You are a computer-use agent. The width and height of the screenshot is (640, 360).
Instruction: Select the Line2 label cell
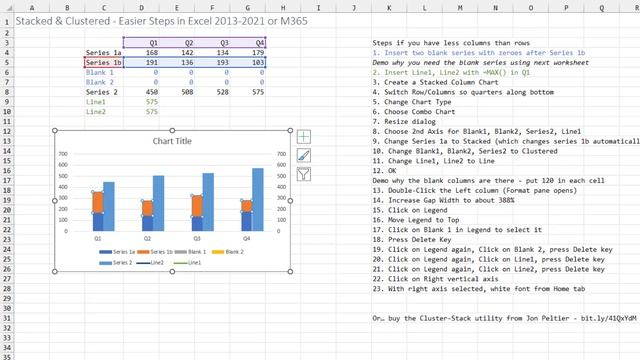pyautogui.click(x=104, y=112)
